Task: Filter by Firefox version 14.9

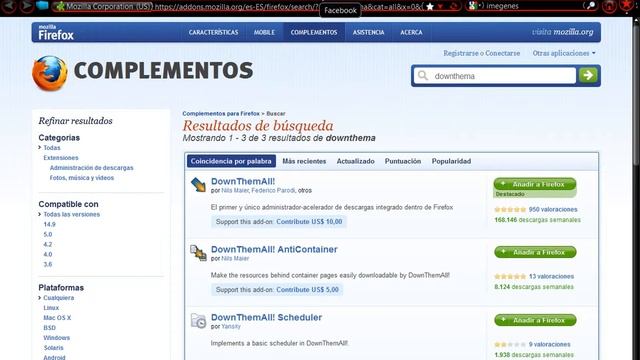Action: coord(49,224)
